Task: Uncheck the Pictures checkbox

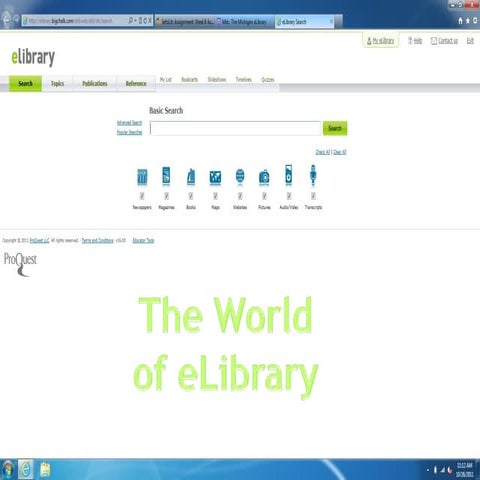Action: tap(264, 196)
